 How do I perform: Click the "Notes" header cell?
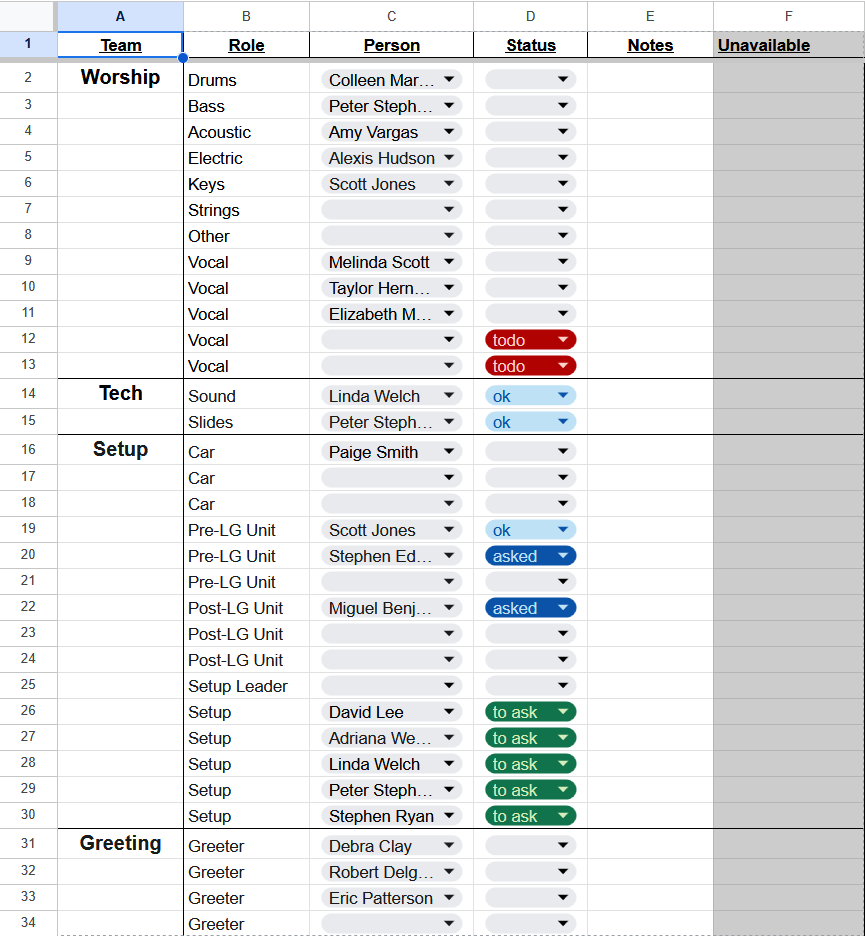[x=649, y=44]
